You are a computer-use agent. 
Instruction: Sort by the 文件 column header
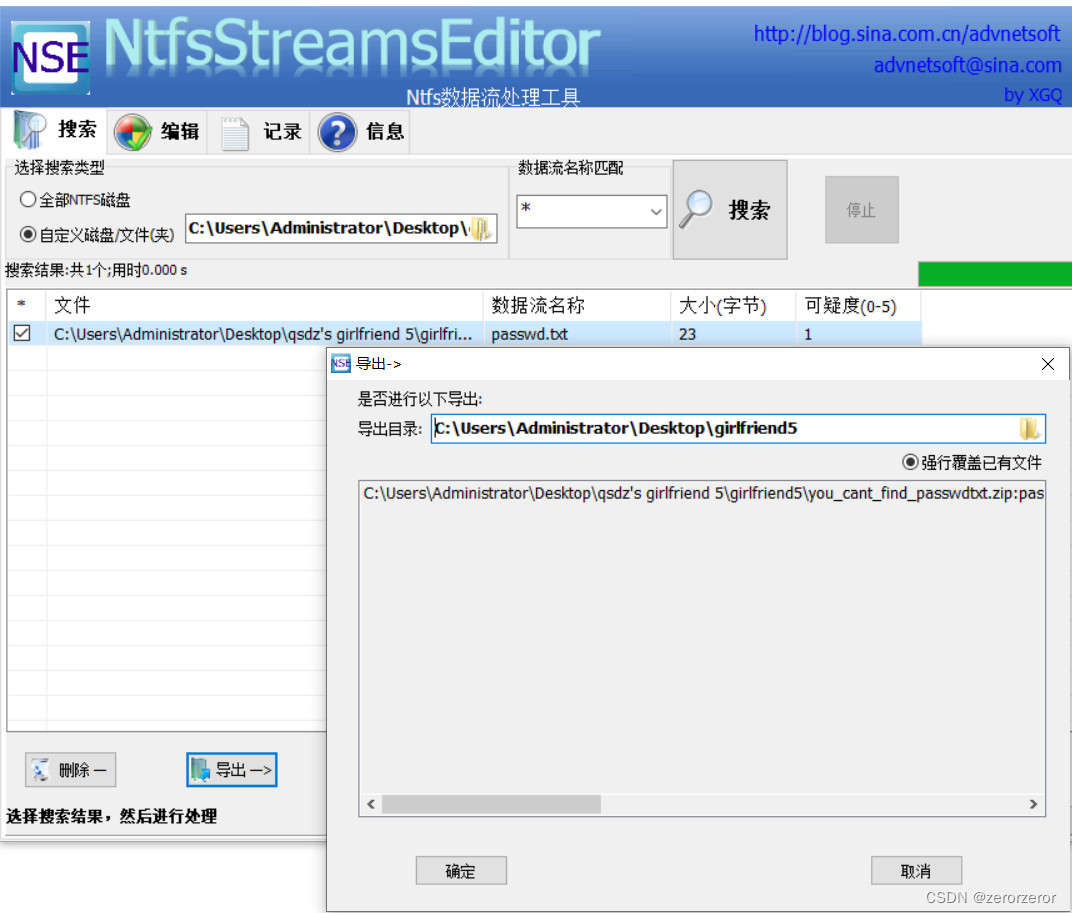click(x=264, y=305)
